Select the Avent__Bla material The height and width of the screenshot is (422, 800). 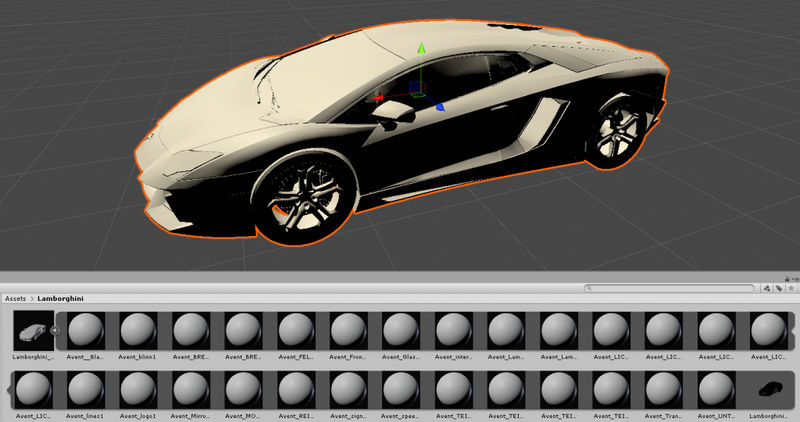pos(86,331)
